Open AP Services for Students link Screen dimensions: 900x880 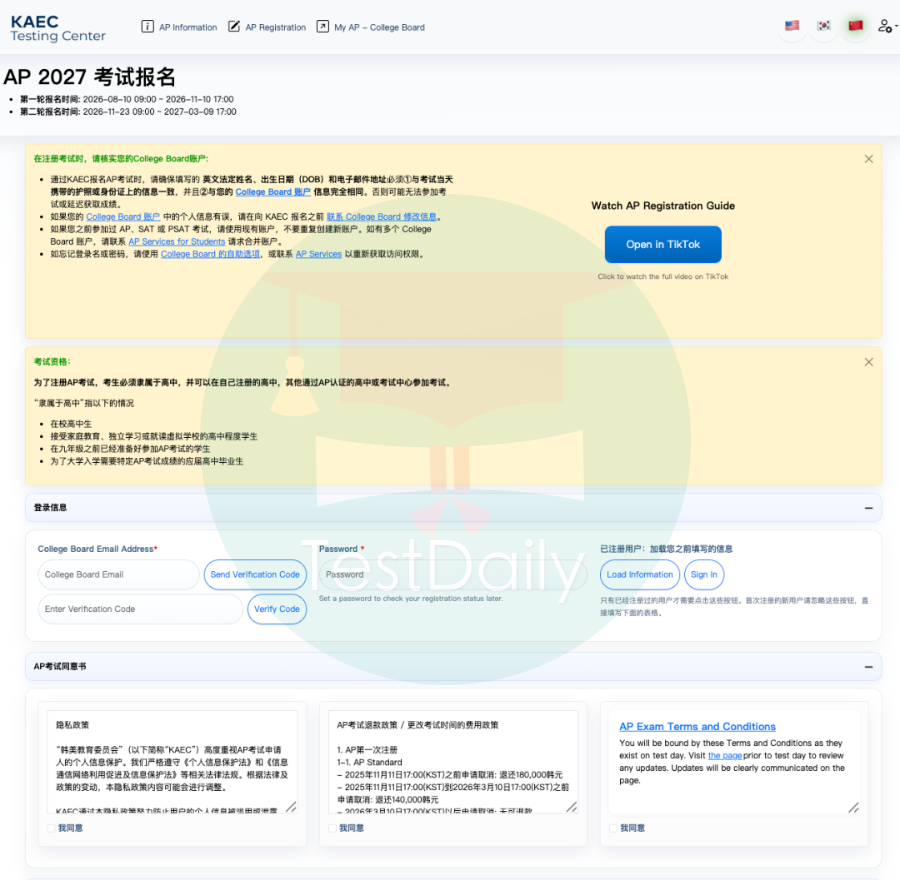click(177, 242)
